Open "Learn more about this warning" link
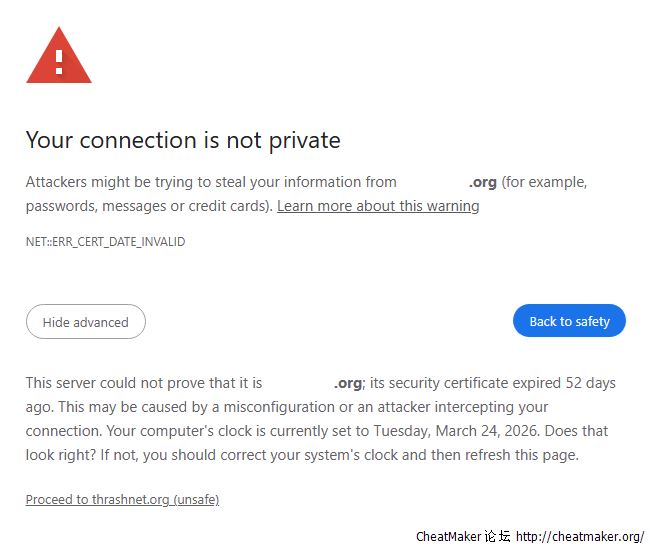Viewport: 650px width, 550px height. (378, 206)
